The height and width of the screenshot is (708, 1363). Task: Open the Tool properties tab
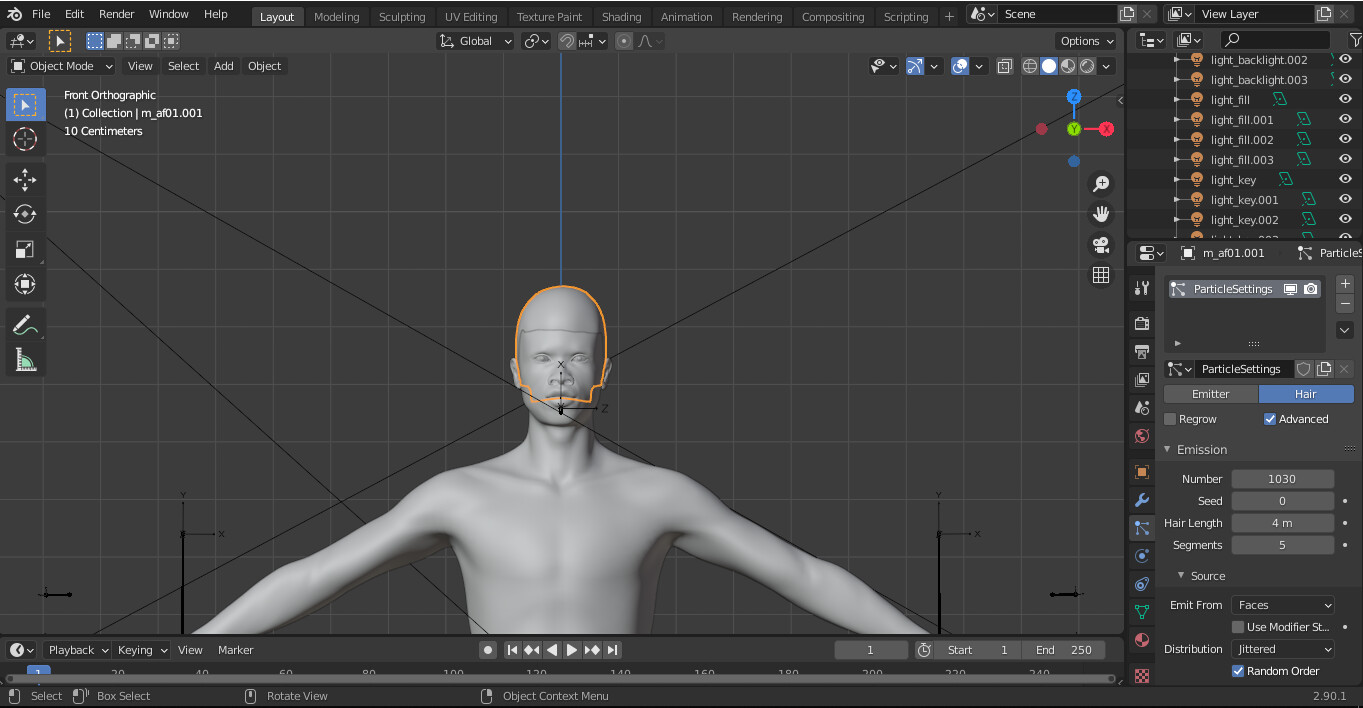tap(1142, 288)
